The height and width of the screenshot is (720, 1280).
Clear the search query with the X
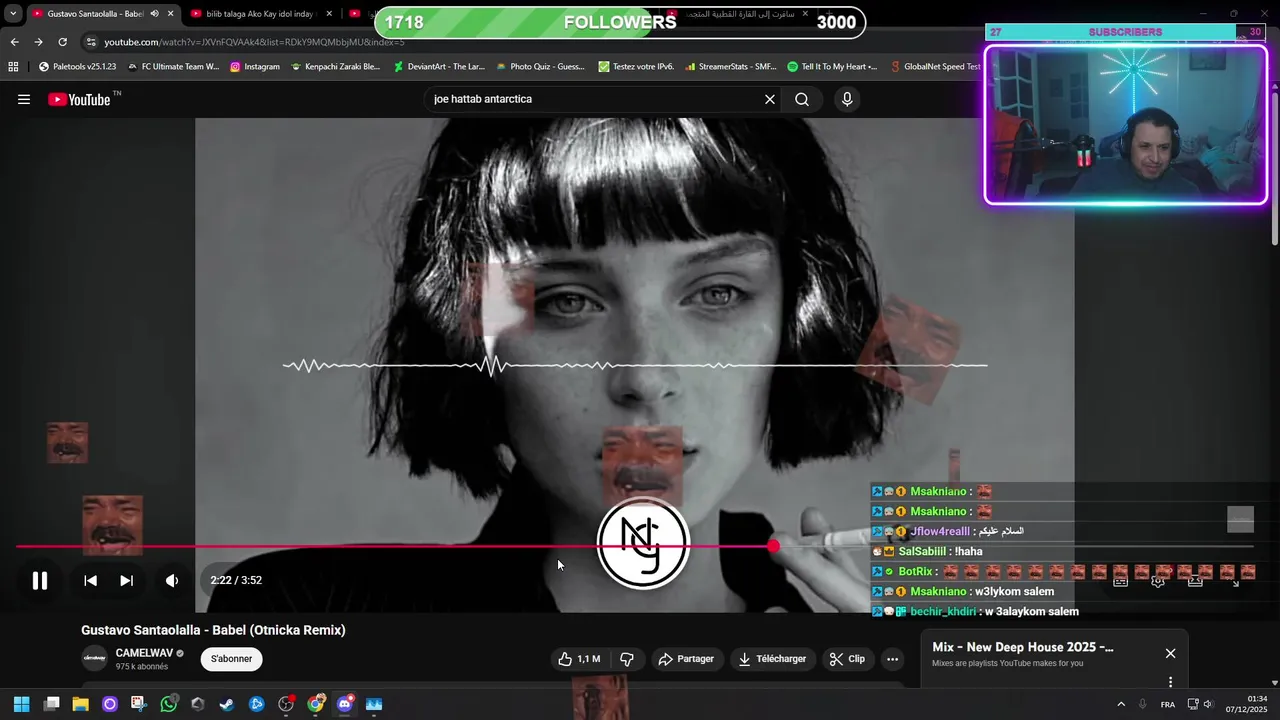[770, 99]
